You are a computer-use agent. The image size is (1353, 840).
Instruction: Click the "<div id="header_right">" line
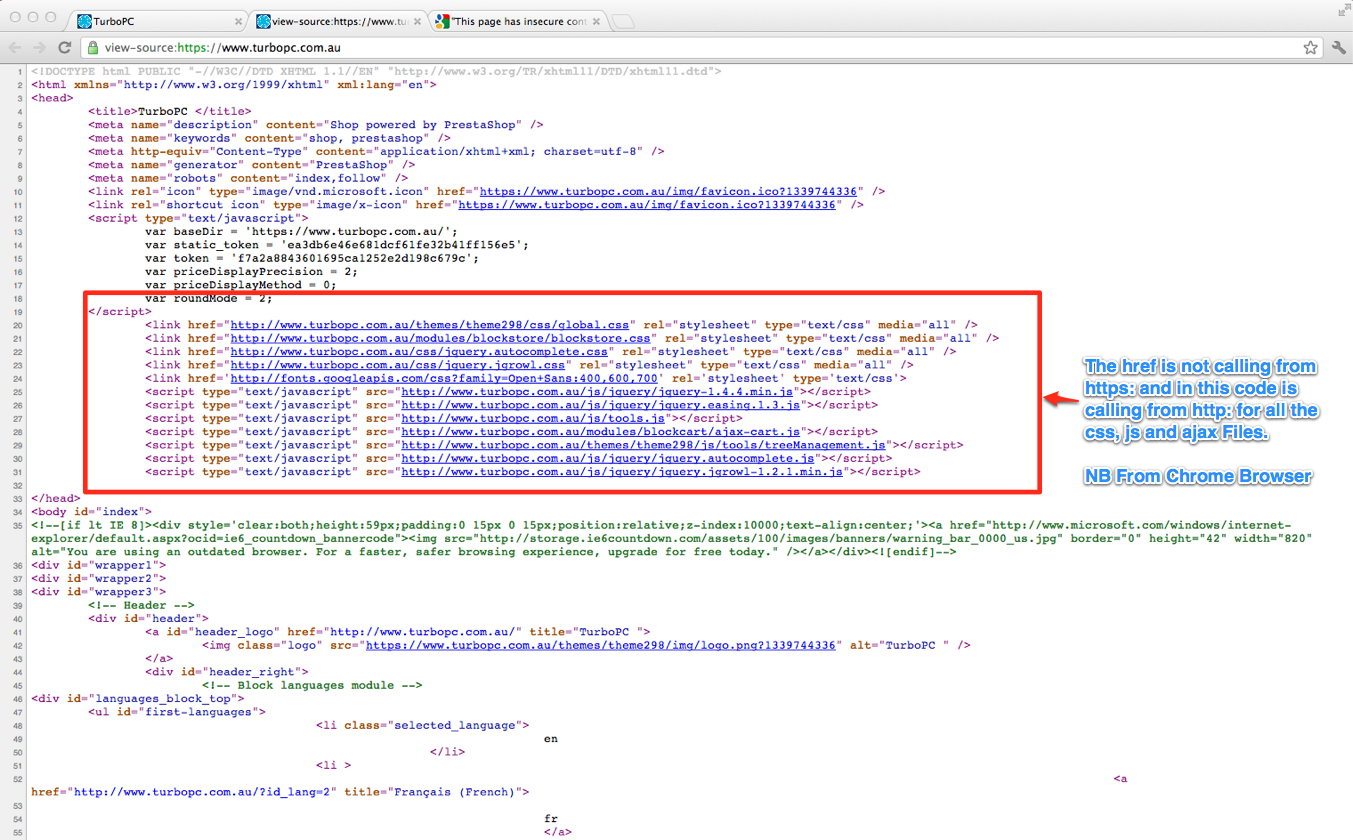click(227, 673)
